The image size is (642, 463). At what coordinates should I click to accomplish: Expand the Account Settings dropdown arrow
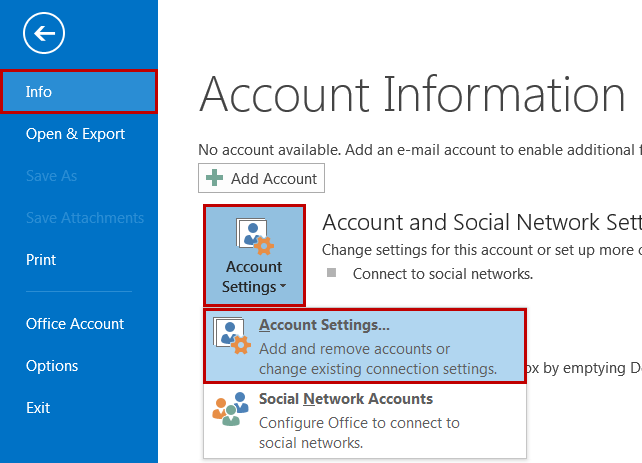(x=281, y=289)
